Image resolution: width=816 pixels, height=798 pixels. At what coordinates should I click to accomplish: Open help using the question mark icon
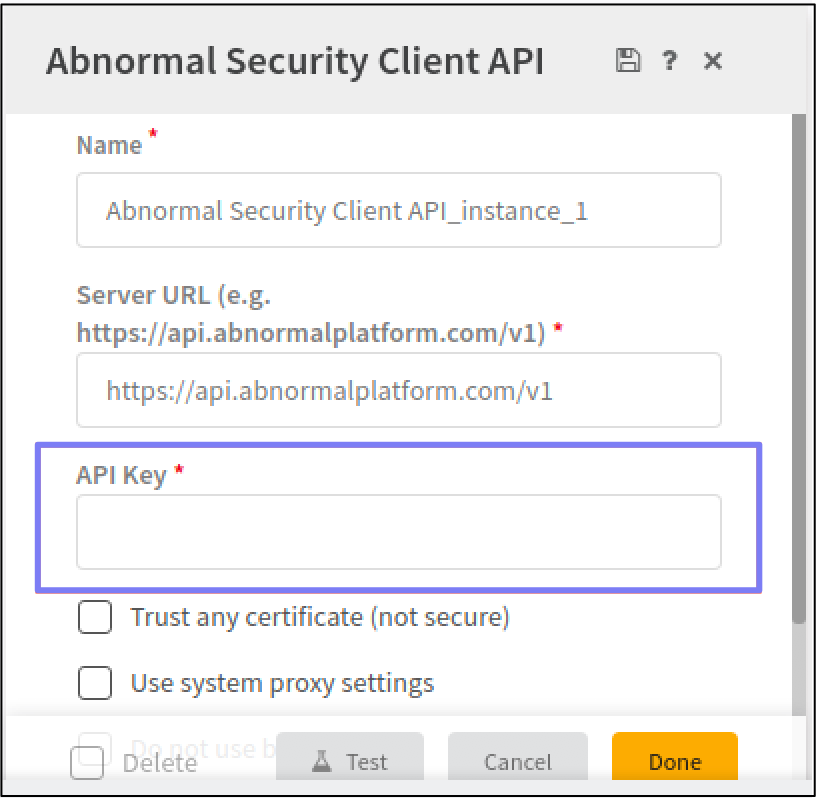(x=668, y=61)
